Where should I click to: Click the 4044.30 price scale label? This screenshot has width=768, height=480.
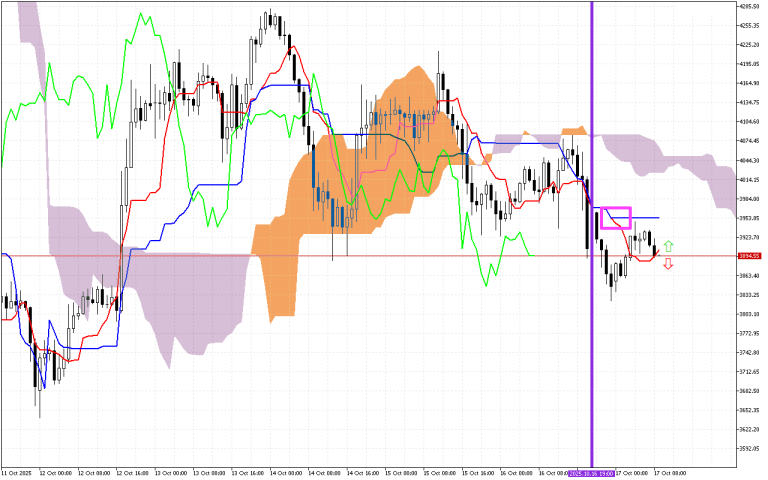(749, 160)
